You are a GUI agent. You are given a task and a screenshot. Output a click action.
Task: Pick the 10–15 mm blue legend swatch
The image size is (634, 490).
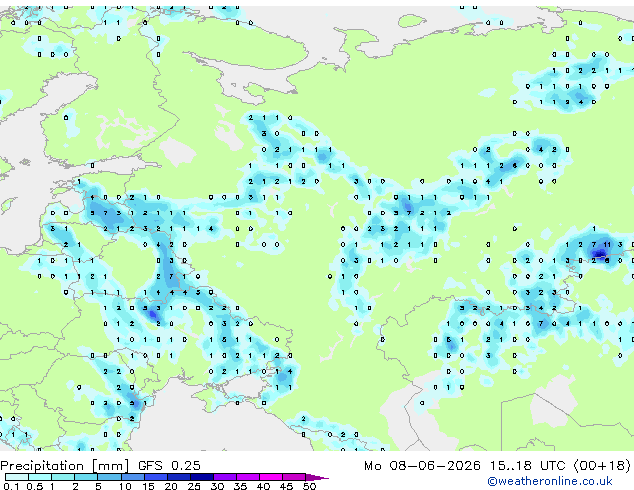coord(133,477)
